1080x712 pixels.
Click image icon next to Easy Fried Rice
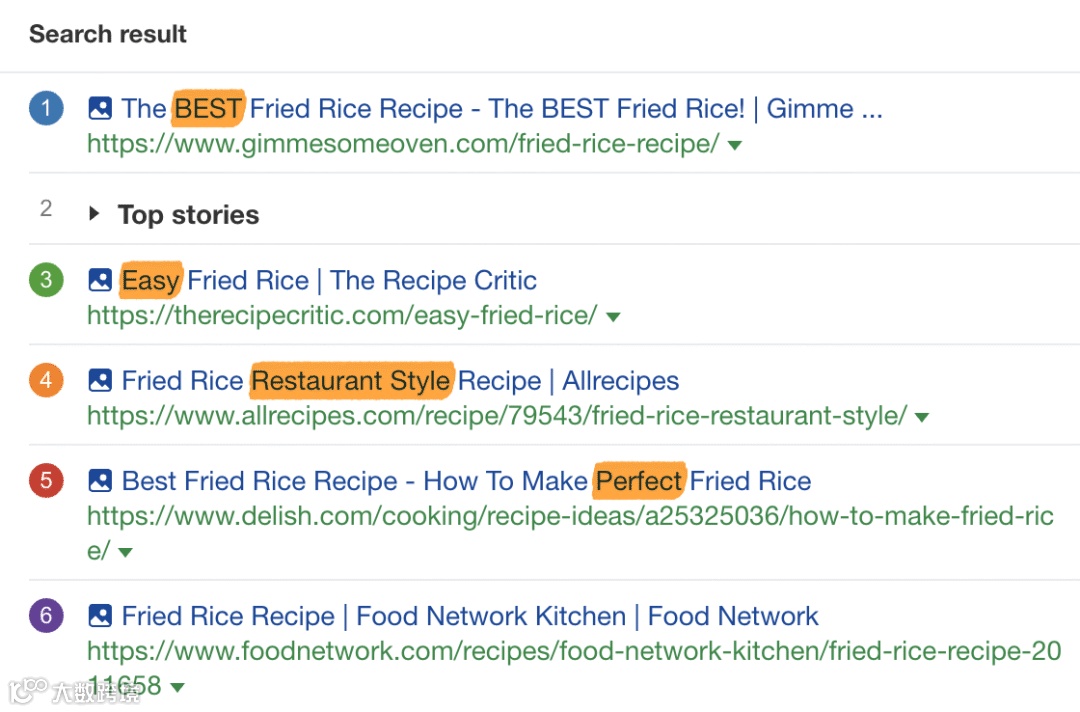[100, 280]
